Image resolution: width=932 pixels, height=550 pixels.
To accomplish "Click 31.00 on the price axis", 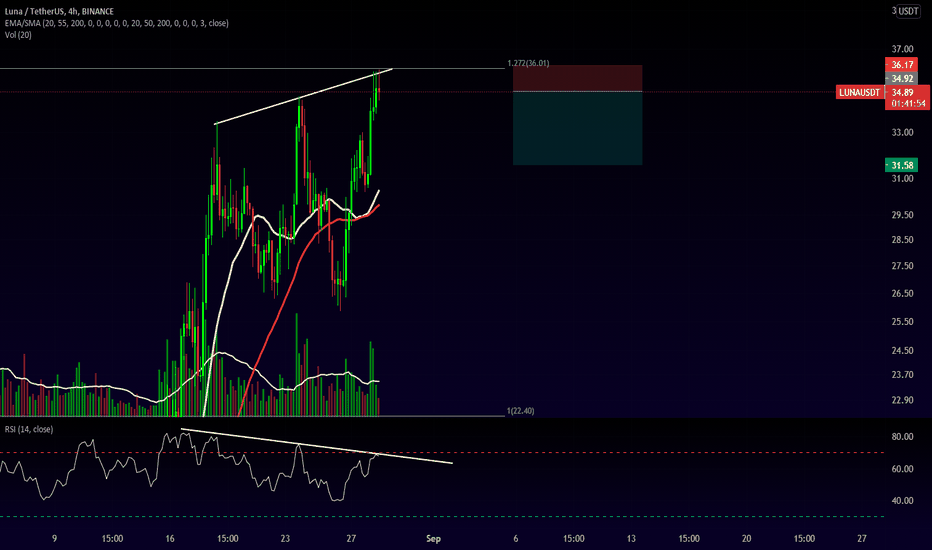I will click(902, 179).
